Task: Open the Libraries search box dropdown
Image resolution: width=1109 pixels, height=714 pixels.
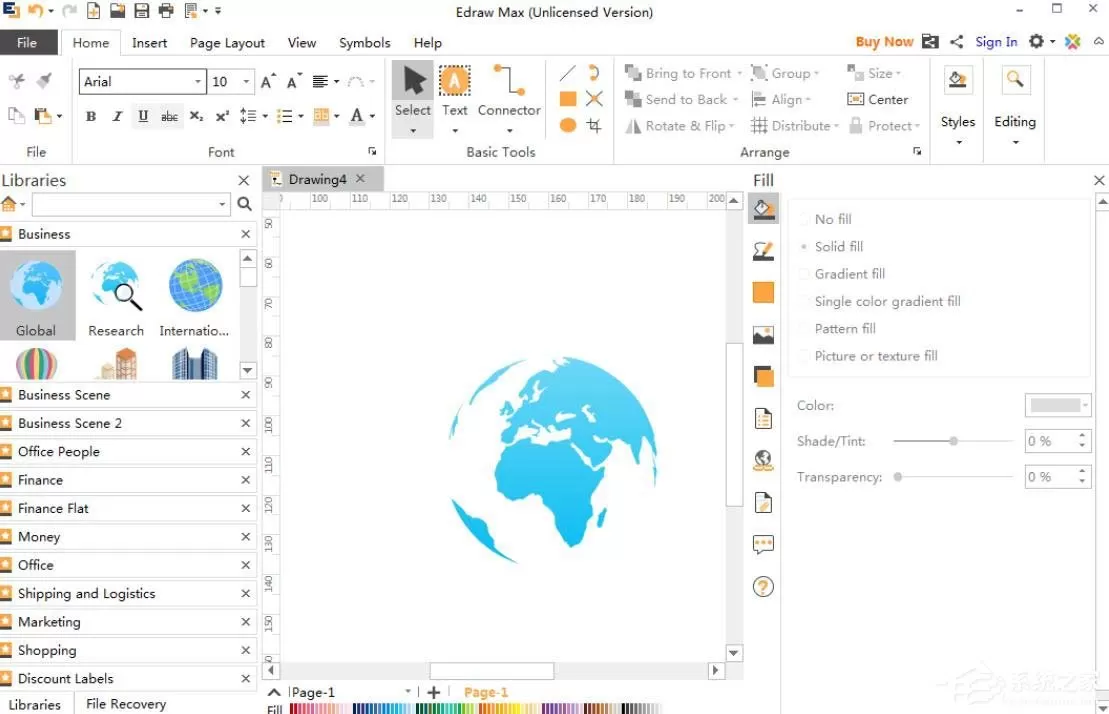Action: point(222,204)
